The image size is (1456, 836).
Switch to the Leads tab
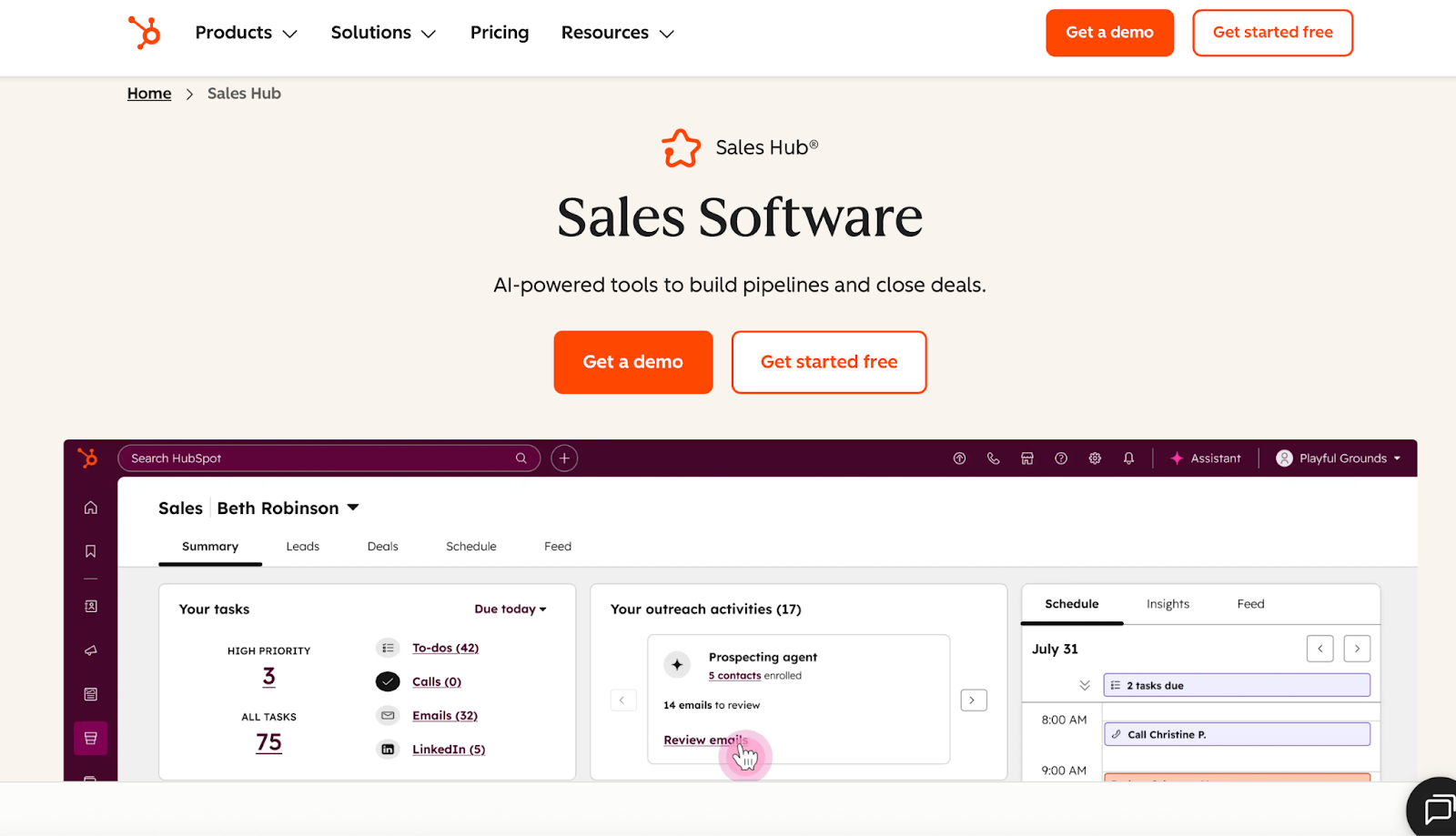[303, 547]
